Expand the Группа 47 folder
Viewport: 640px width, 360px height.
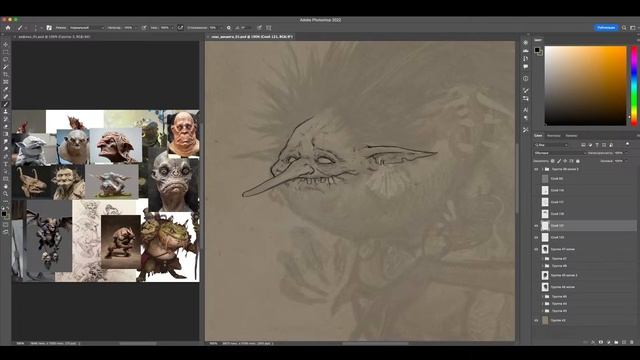542,258
